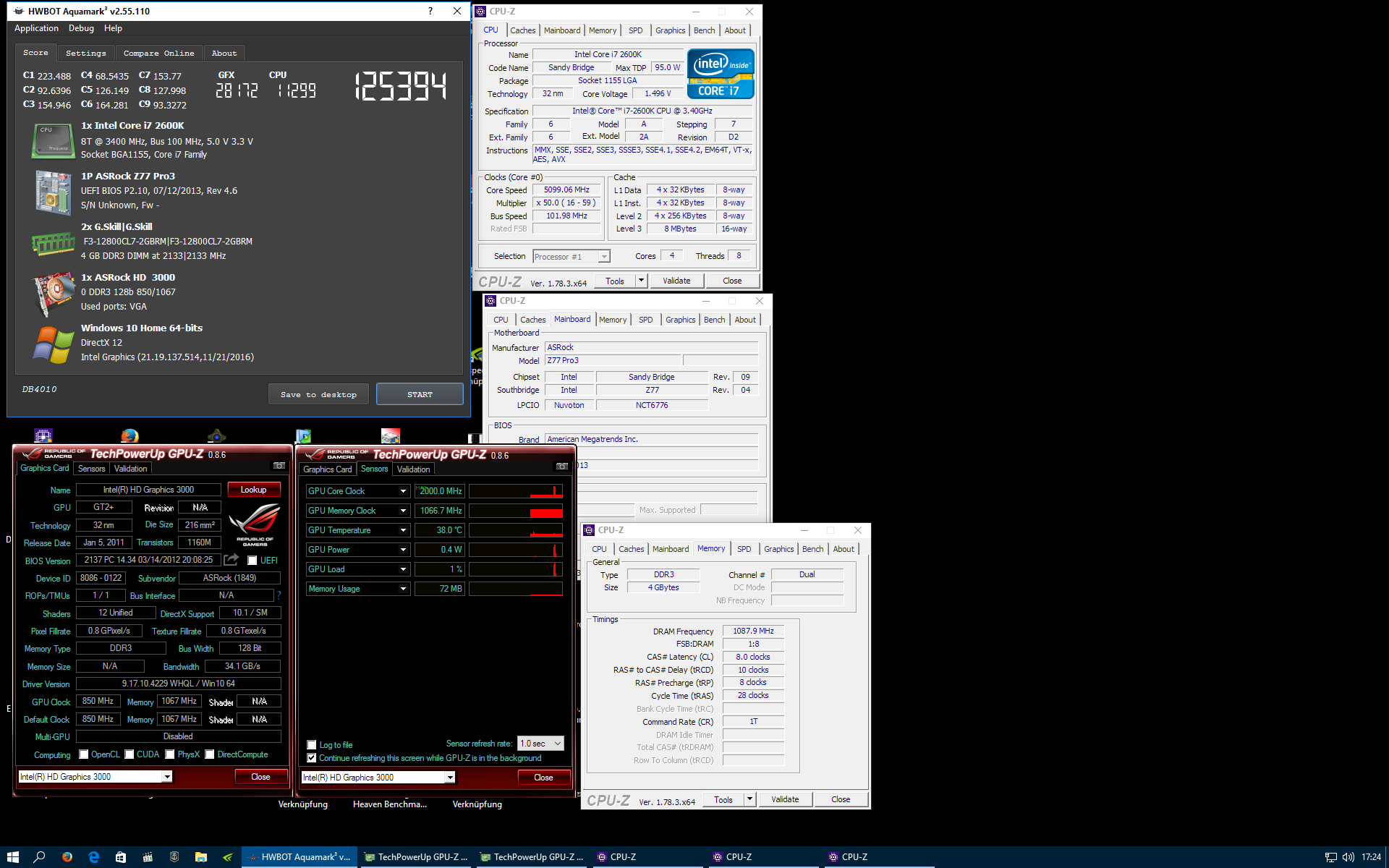Launch Firefox from the taskbar
The image size is (1389, 868).
pyautogui.click(x=67, y=857)
